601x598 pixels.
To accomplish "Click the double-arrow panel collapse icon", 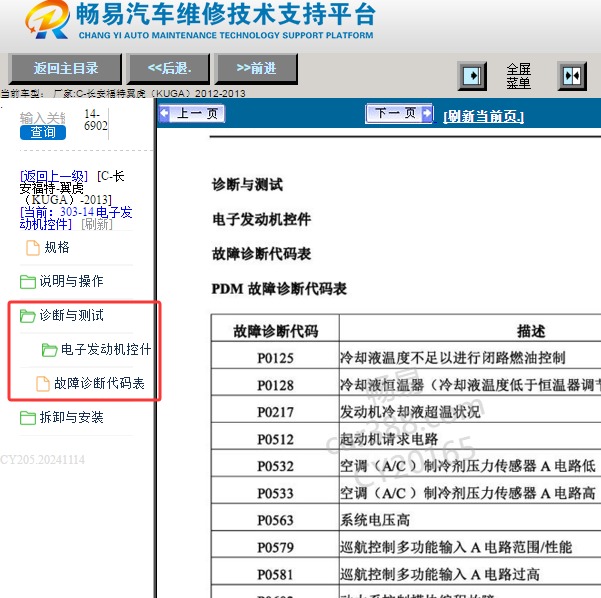I will pos(572,76).
